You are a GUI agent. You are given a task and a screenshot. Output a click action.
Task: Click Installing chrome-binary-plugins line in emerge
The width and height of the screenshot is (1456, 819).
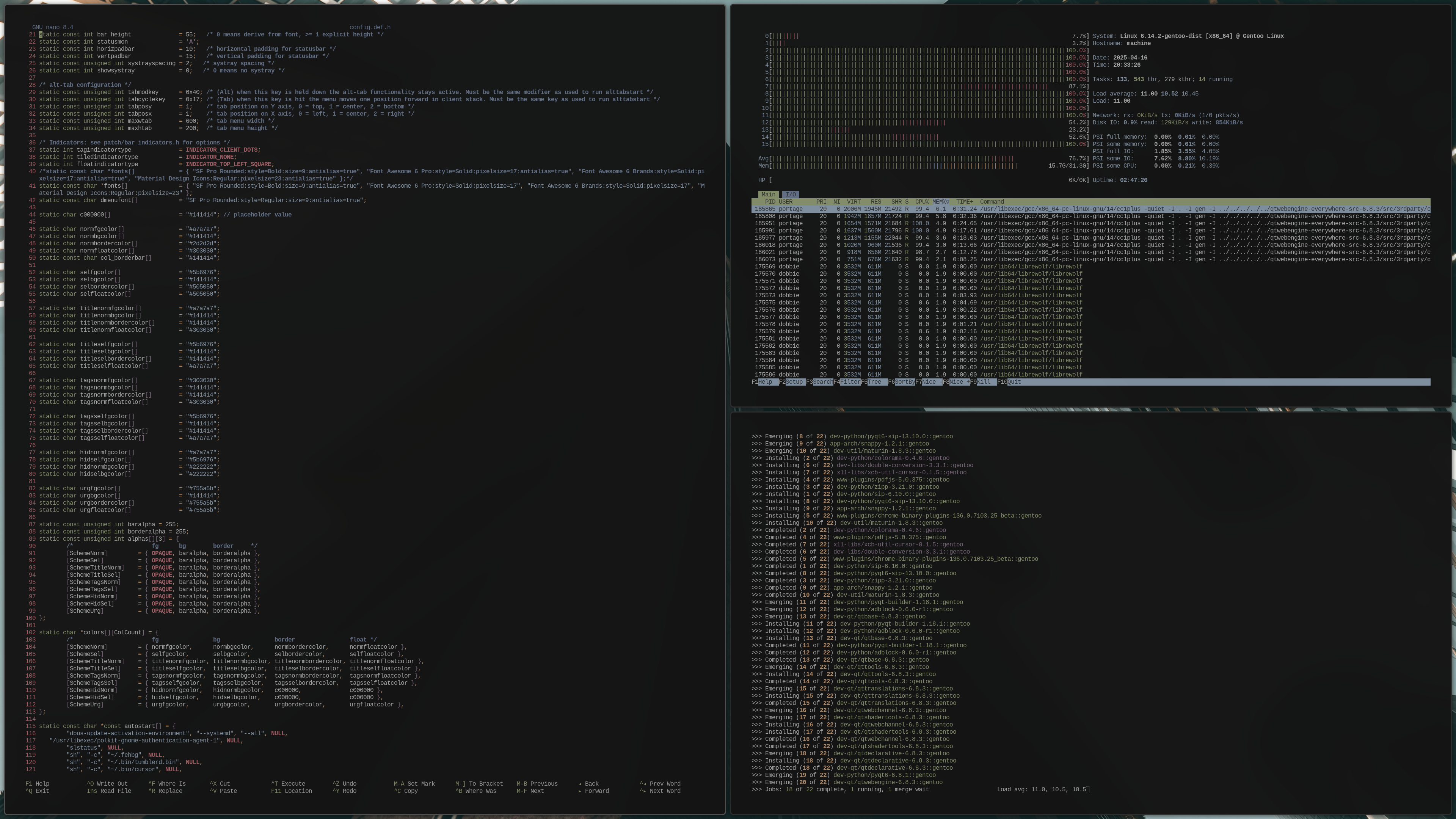point(896,516)
